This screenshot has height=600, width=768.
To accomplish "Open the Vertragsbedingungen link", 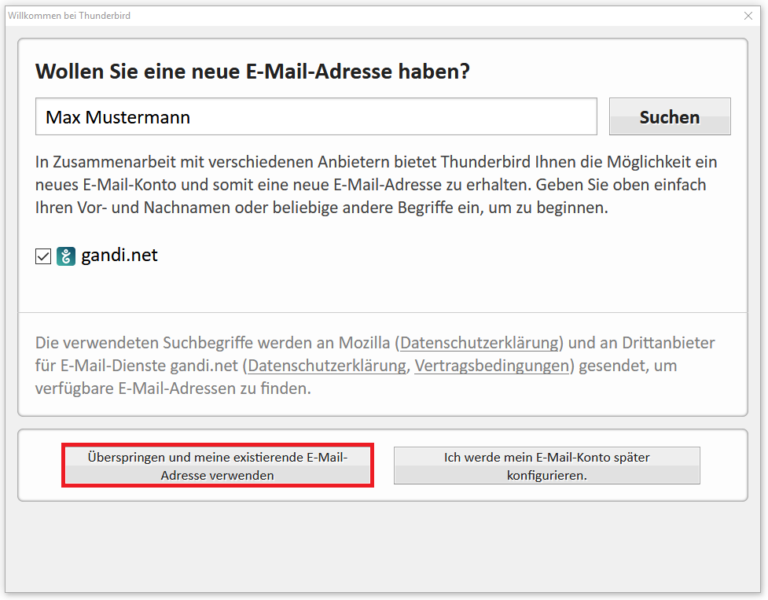I will [x=491, y=366].
